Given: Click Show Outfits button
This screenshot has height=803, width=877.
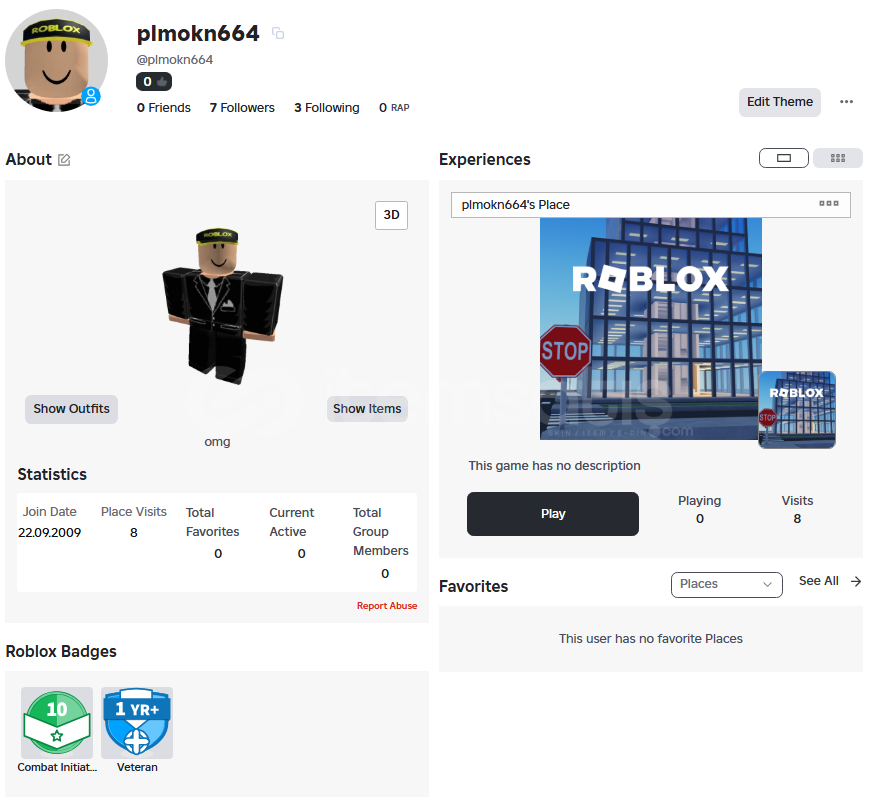Looking at the screenshot, I should pyautogui.click(x=72, y=409).
